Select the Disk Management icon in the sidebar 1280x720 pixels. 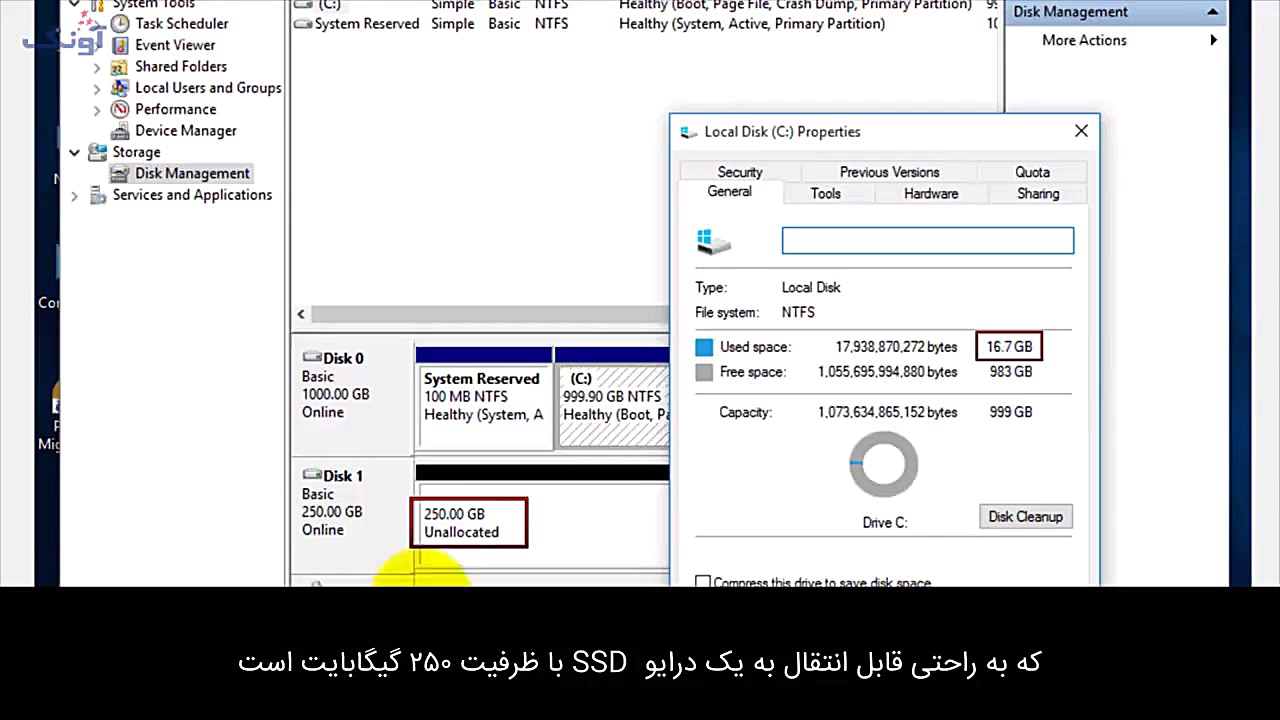point(119,173)
